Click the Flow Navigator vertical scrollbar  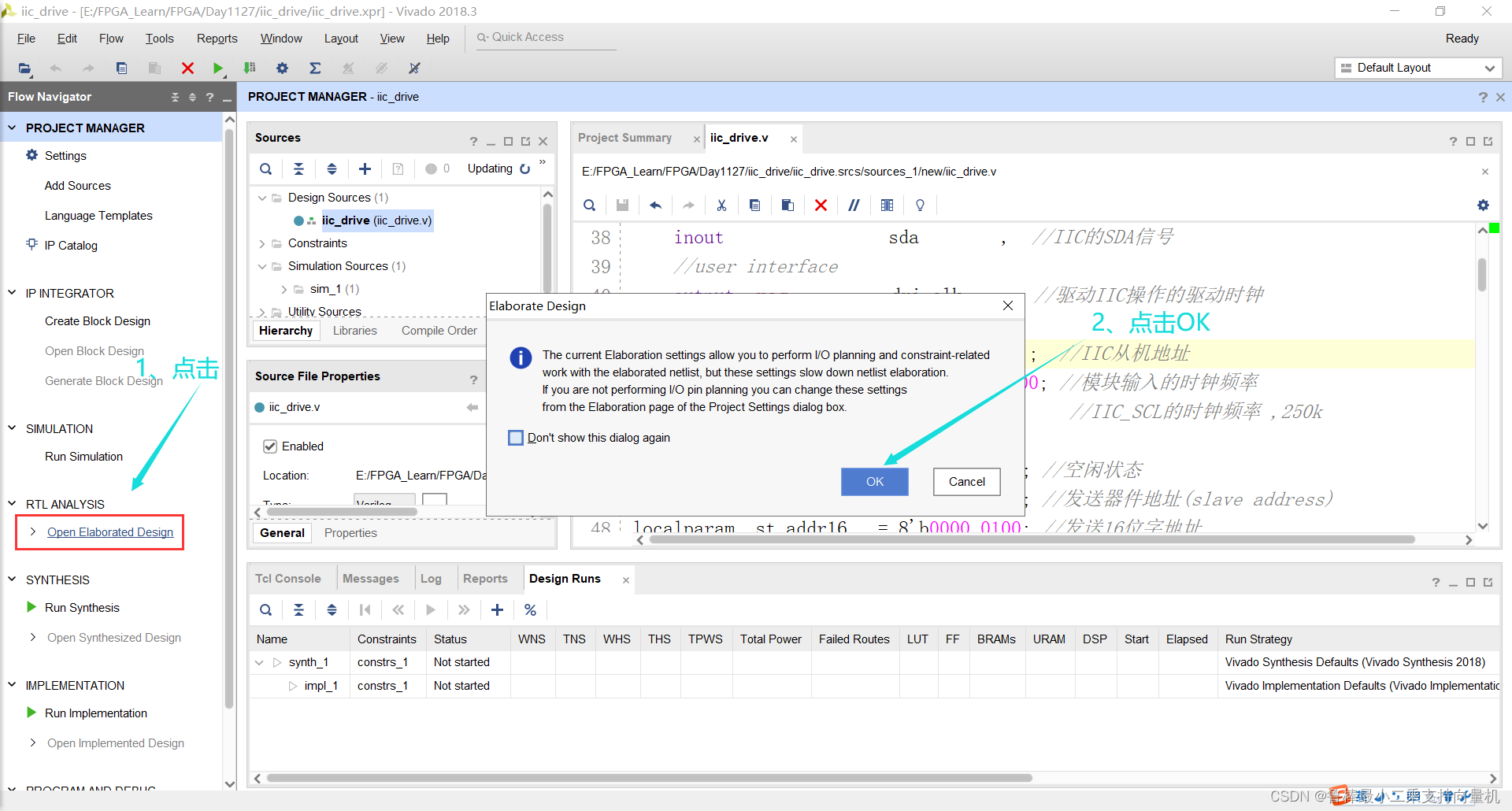(229, 417)
